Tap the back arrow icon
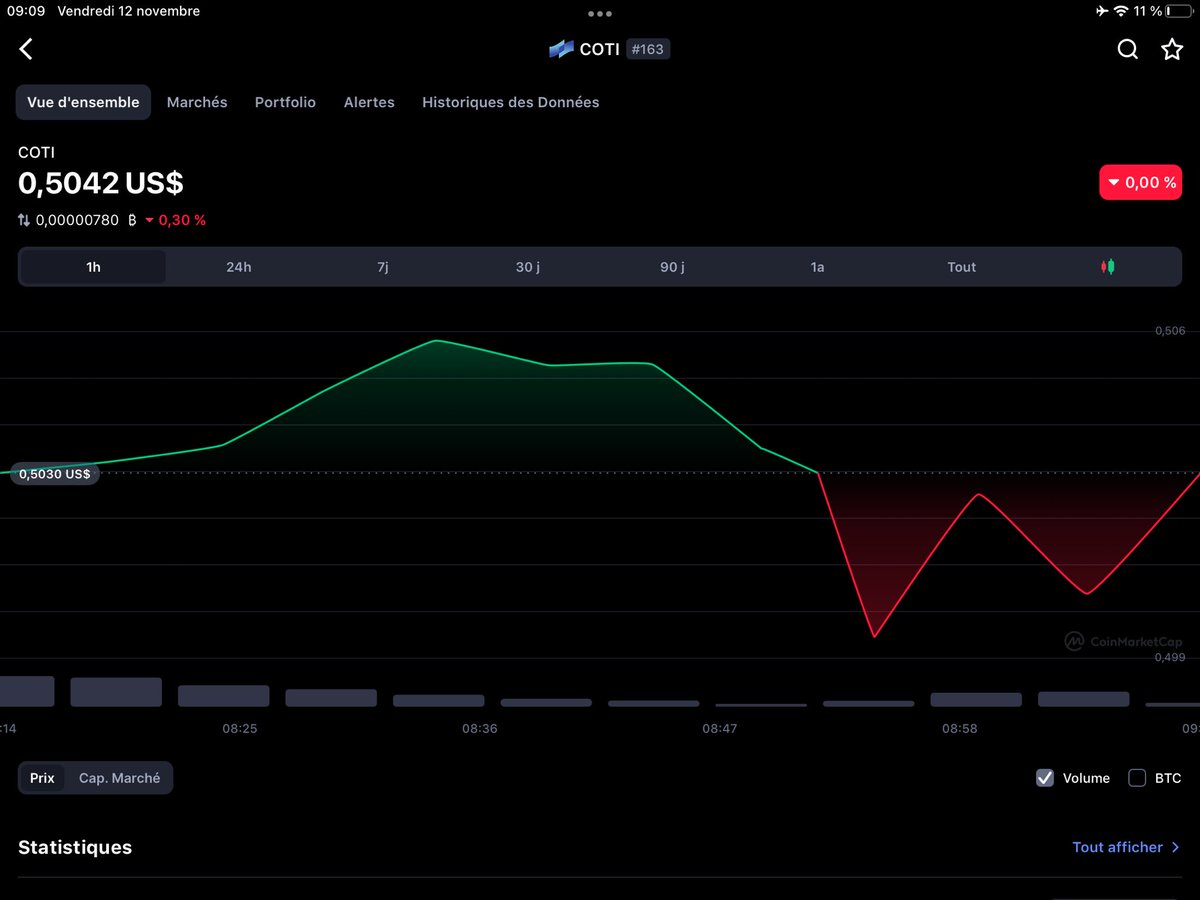Screen dimensions: 1200x900 click(26, 49)
